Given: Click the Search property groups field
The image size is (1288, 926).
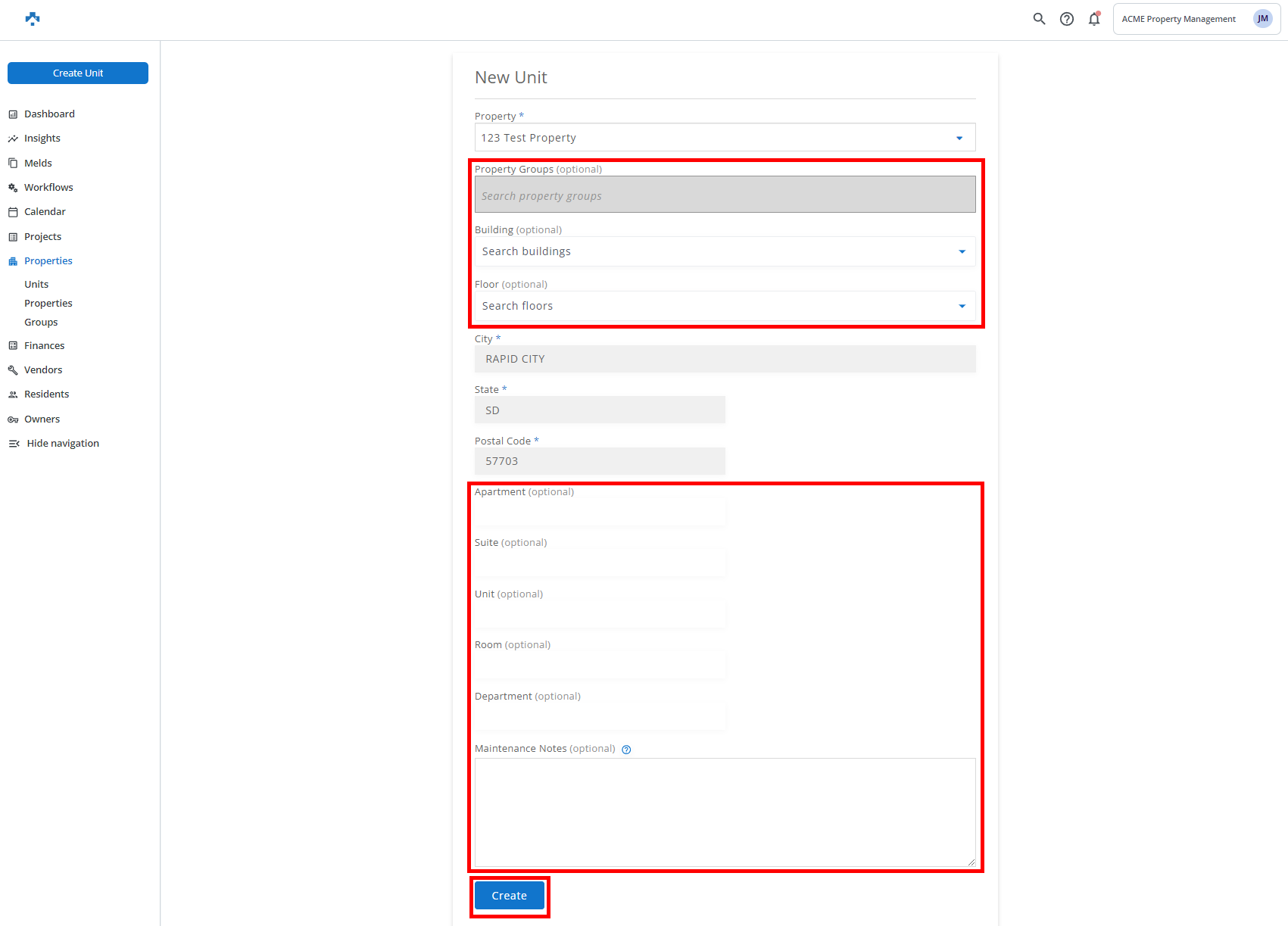Looking at the screenshot, I should (x=725, y=195).
